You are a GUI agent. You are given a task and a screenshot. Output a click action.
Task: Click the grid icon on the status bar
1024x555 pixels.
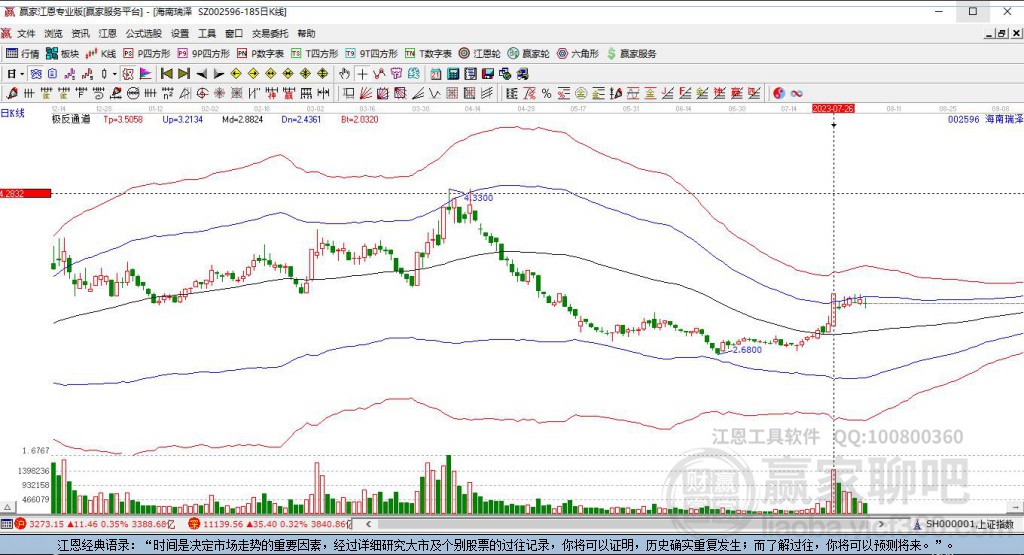6,524
